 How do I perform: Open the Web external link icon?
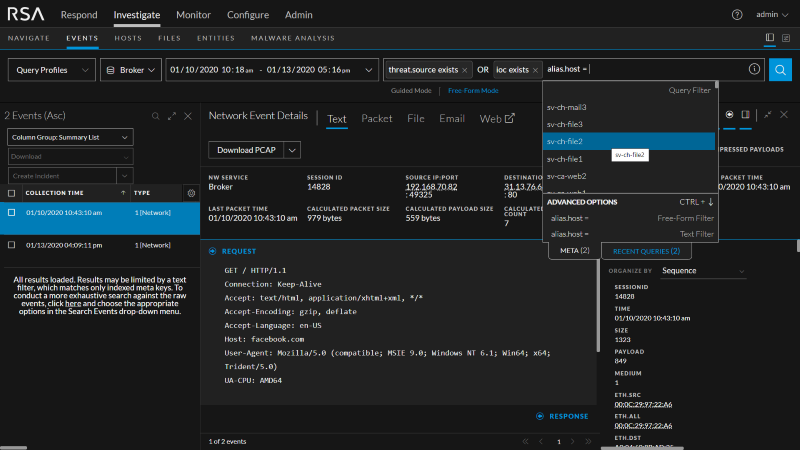(x=510, y=118)
